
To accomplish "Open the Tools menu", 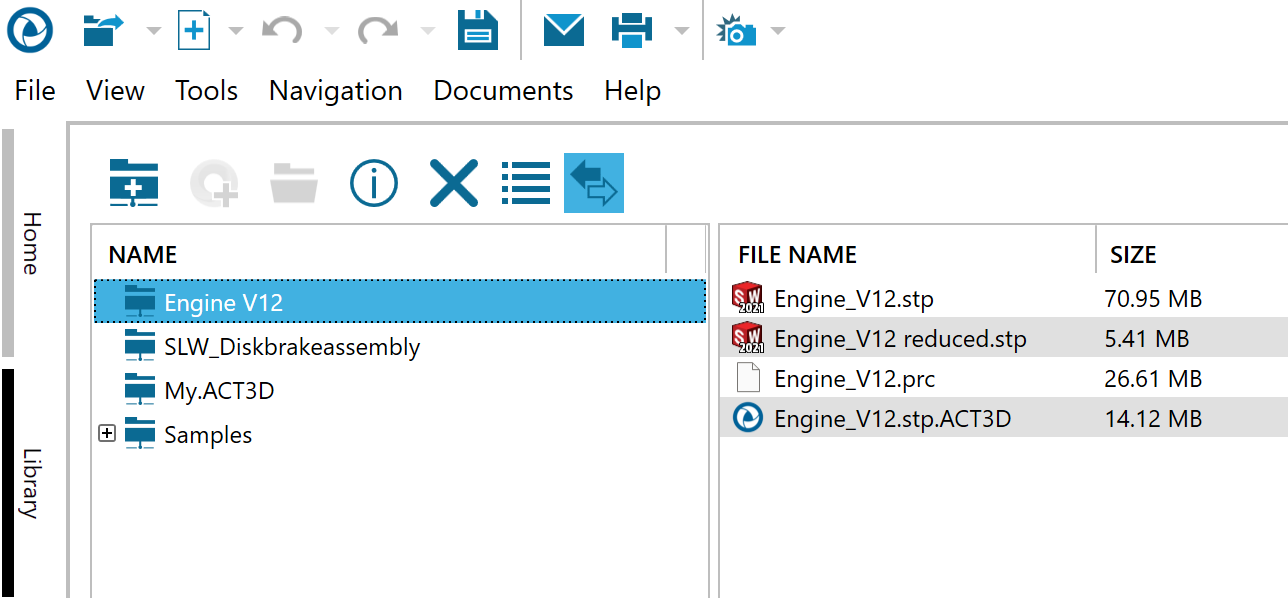I will click(x=206, y=91).
